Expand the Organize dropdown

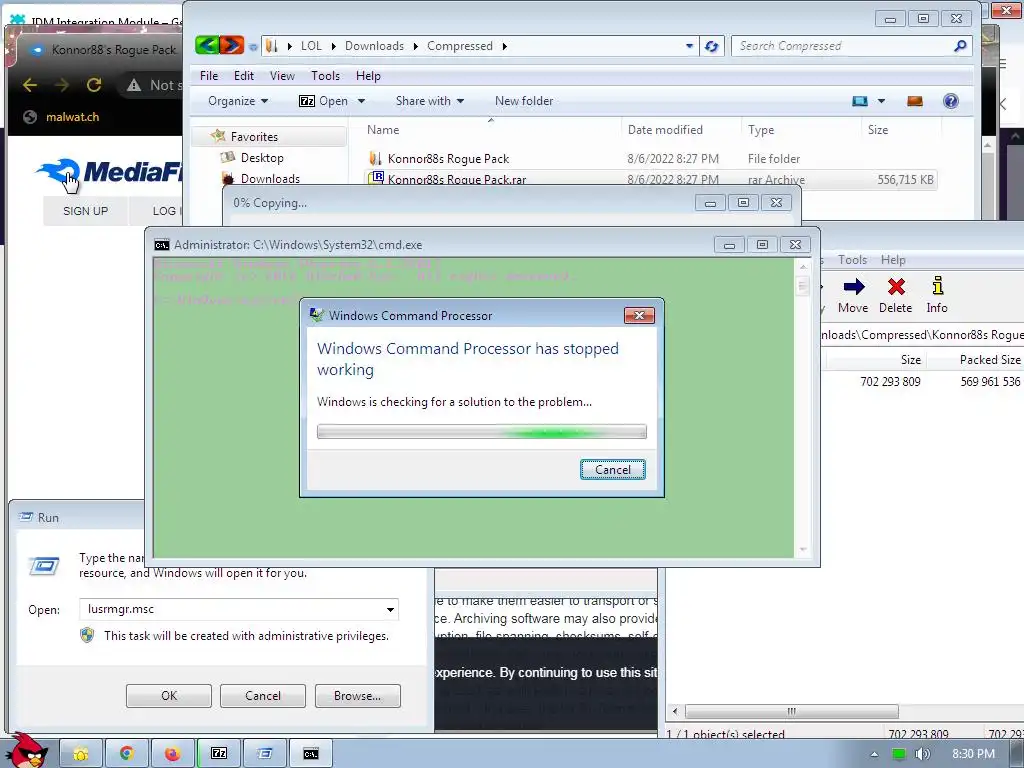pos(264,101)
